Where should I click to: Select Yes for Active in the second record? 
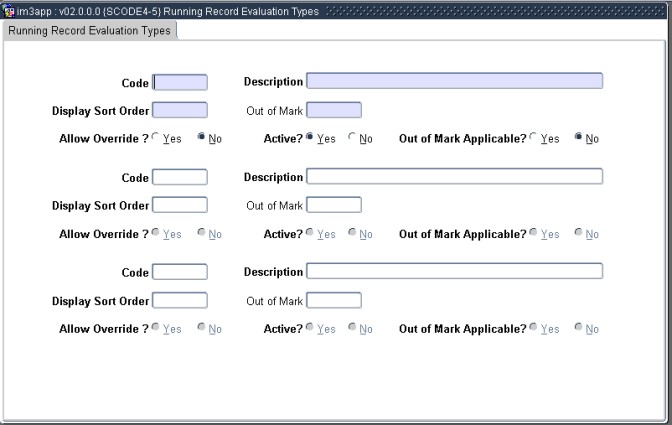coord(309,233)
